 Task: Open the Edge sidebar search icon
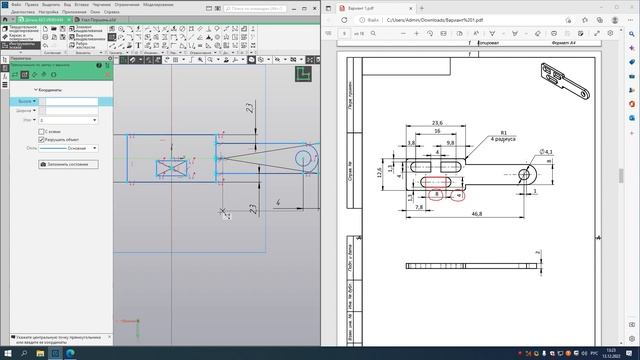coord(632,34)
